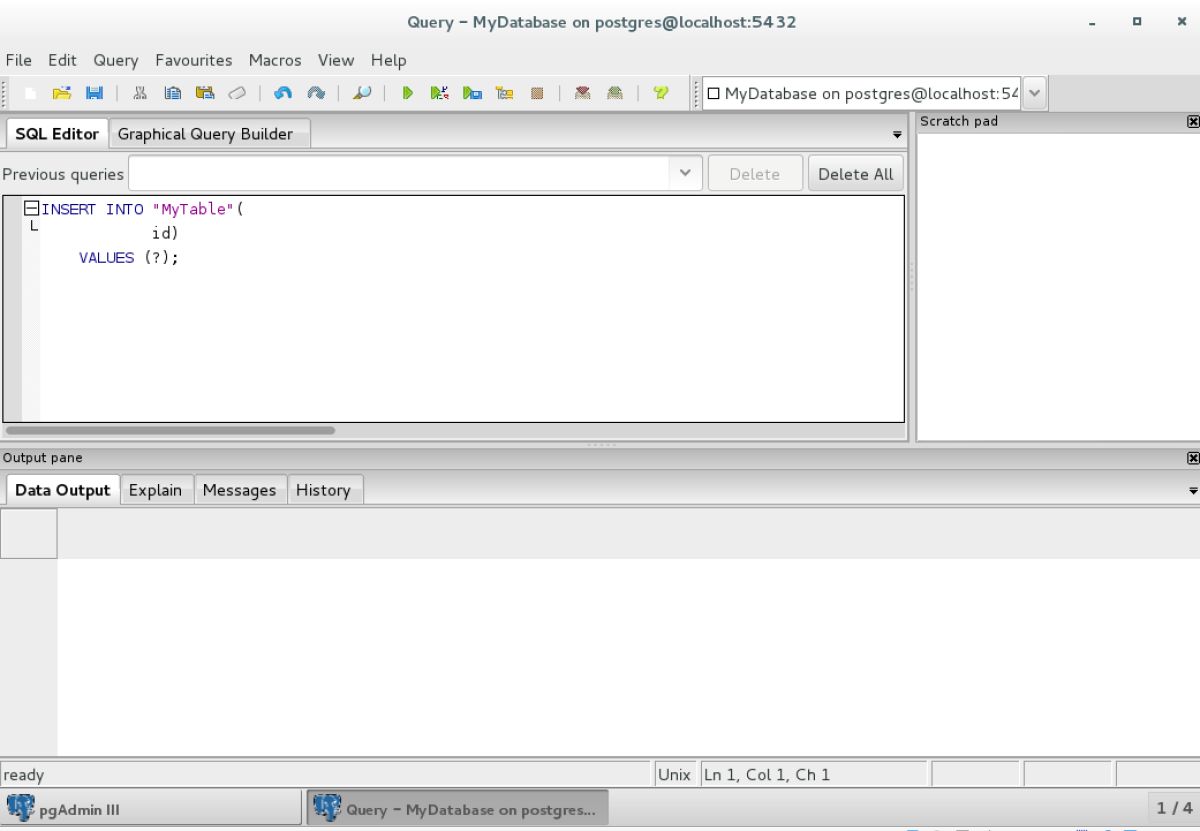Screen dimensions: 1200x831
Task: Click the 'ready' status bar text
Action: coord(24,775)
